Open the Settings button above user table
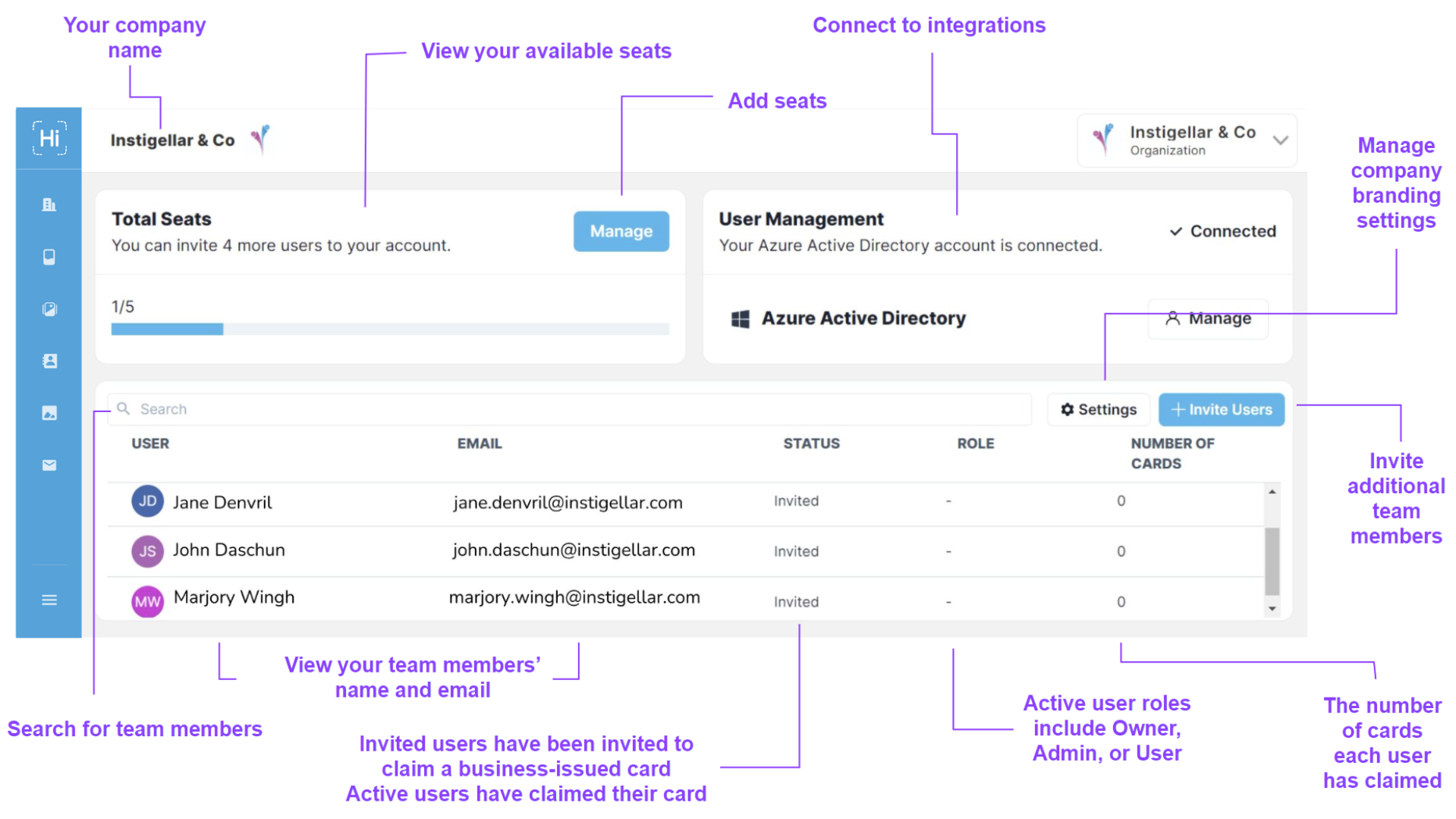The height and width of the screenshot is (819, 1456). (x=1098, y=410)
